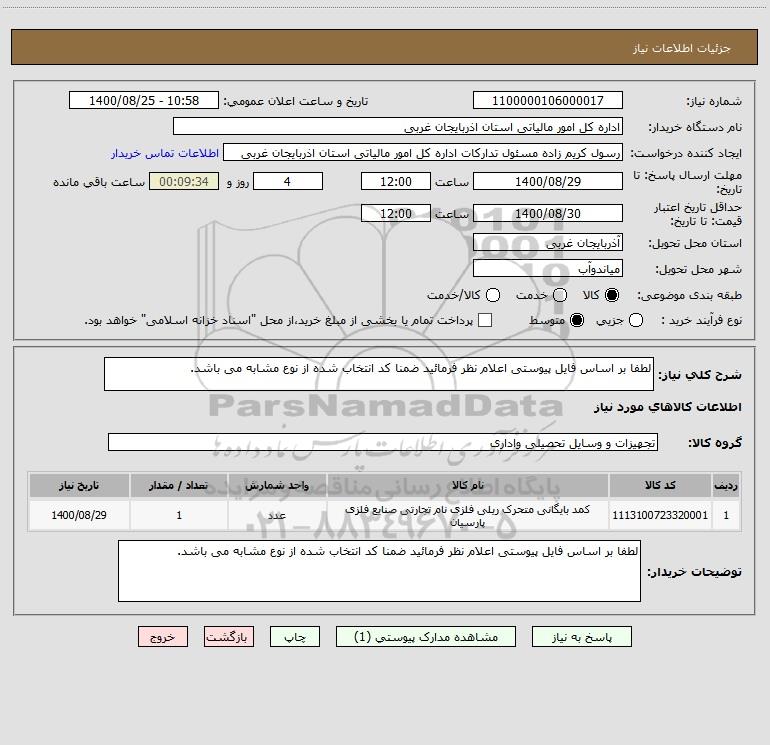Click the پاسخ به نیاز button
The image size is (770, 745).
click(582, 637)
